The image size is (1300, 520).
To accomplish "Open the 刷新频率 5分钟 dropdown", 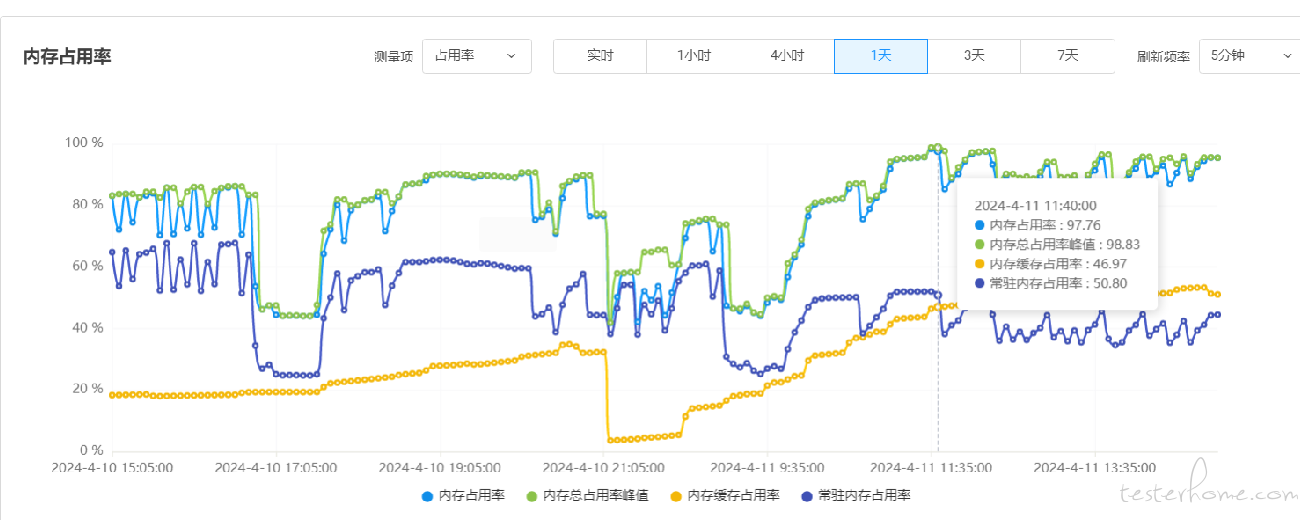I will tap(1249, 56).
